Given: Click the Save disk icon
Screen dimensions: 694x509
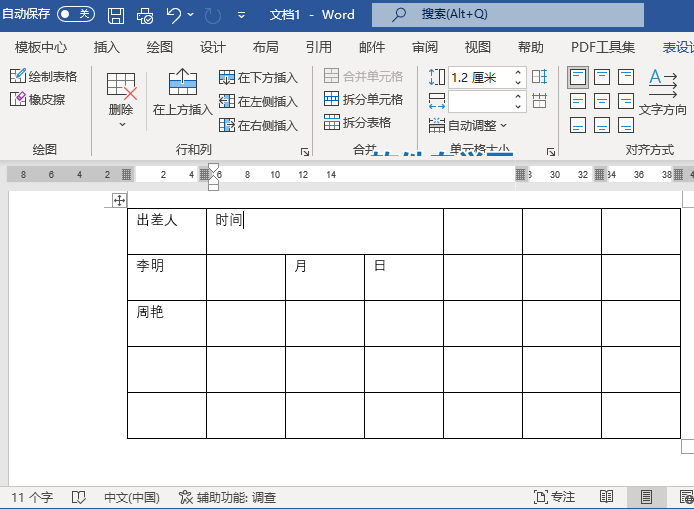Looking at the screenshot, I should pyautogui.click(x=116, y=16).
